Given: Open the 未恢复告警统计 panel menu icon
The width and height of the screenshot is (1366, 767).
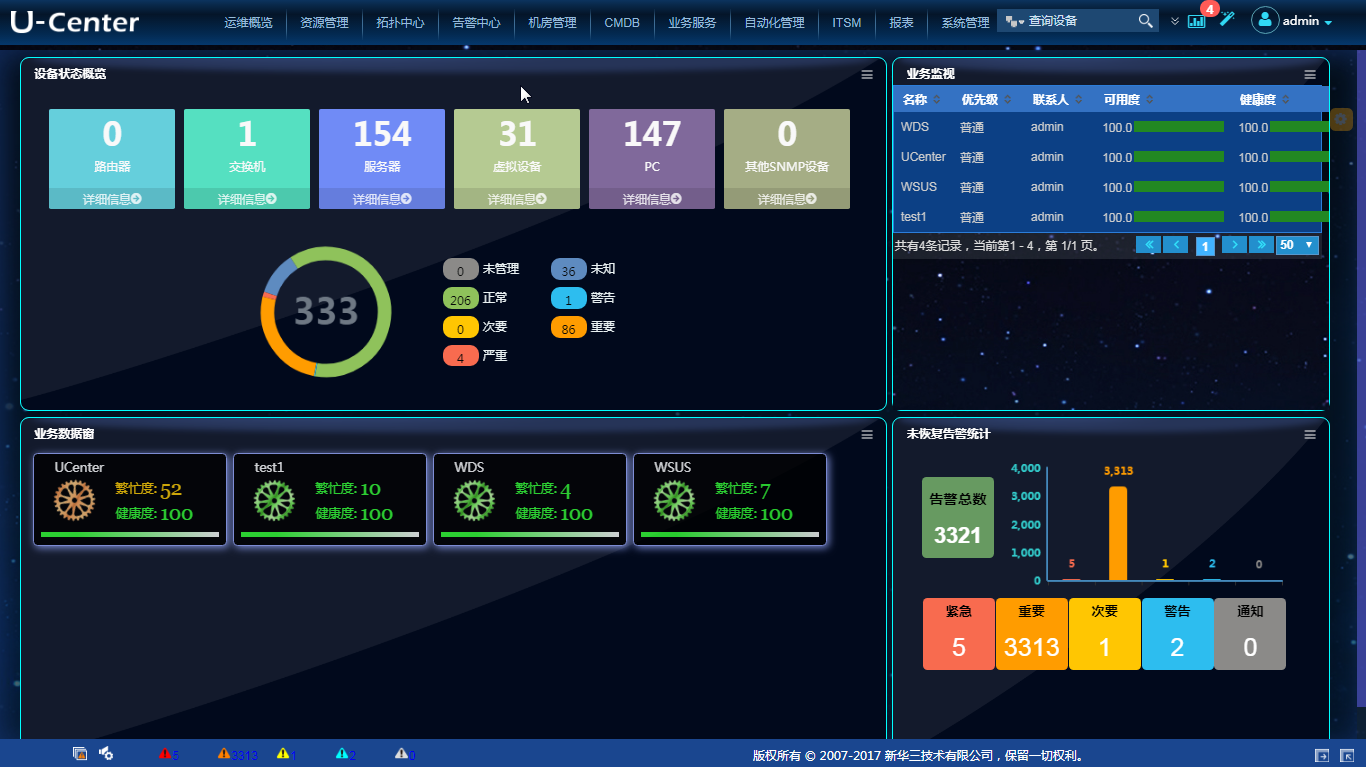Looking at the screenshot, I should tap(1310, 434).
